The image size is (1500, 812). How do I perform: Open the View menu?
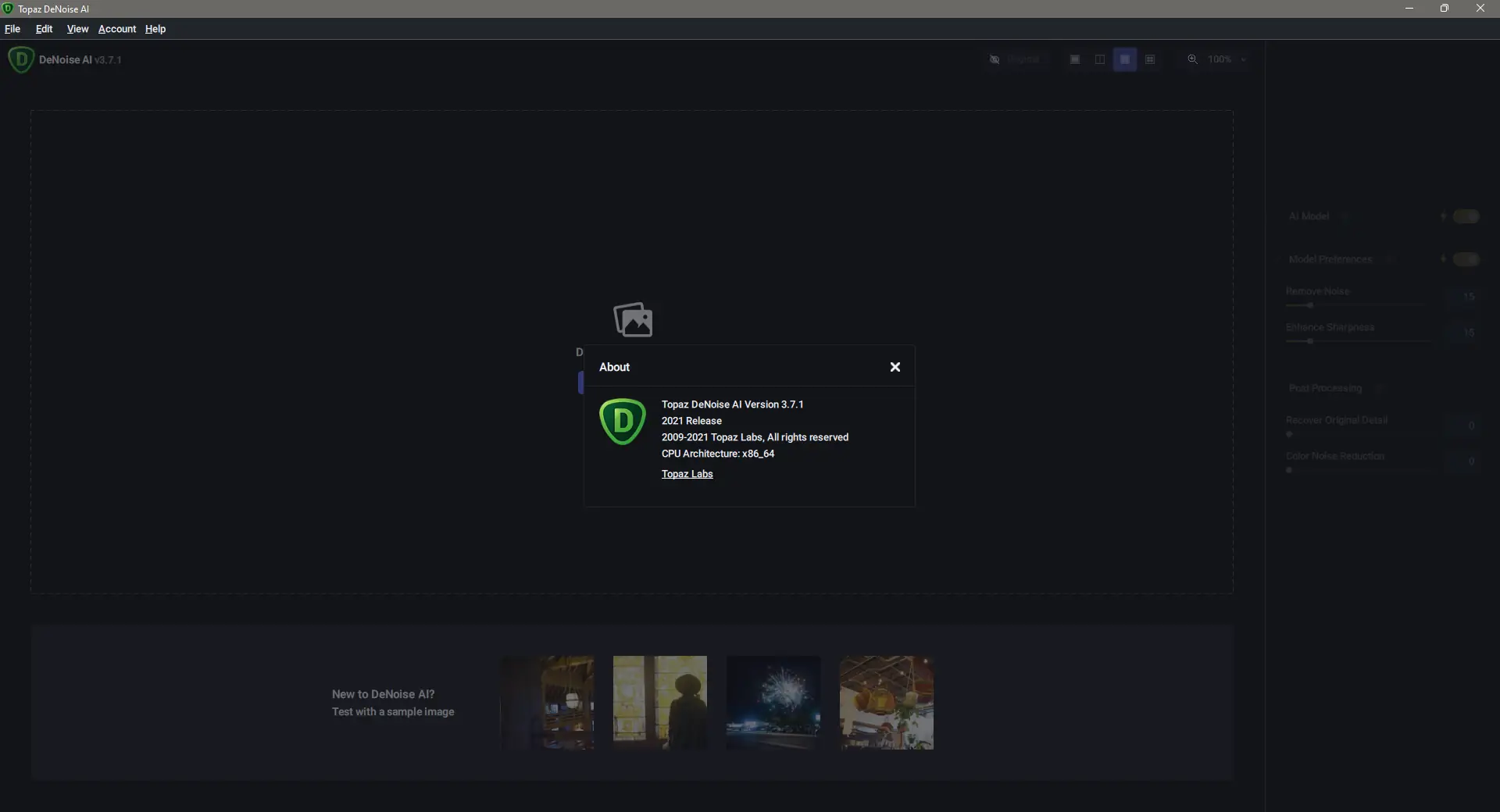coord(77,29)
